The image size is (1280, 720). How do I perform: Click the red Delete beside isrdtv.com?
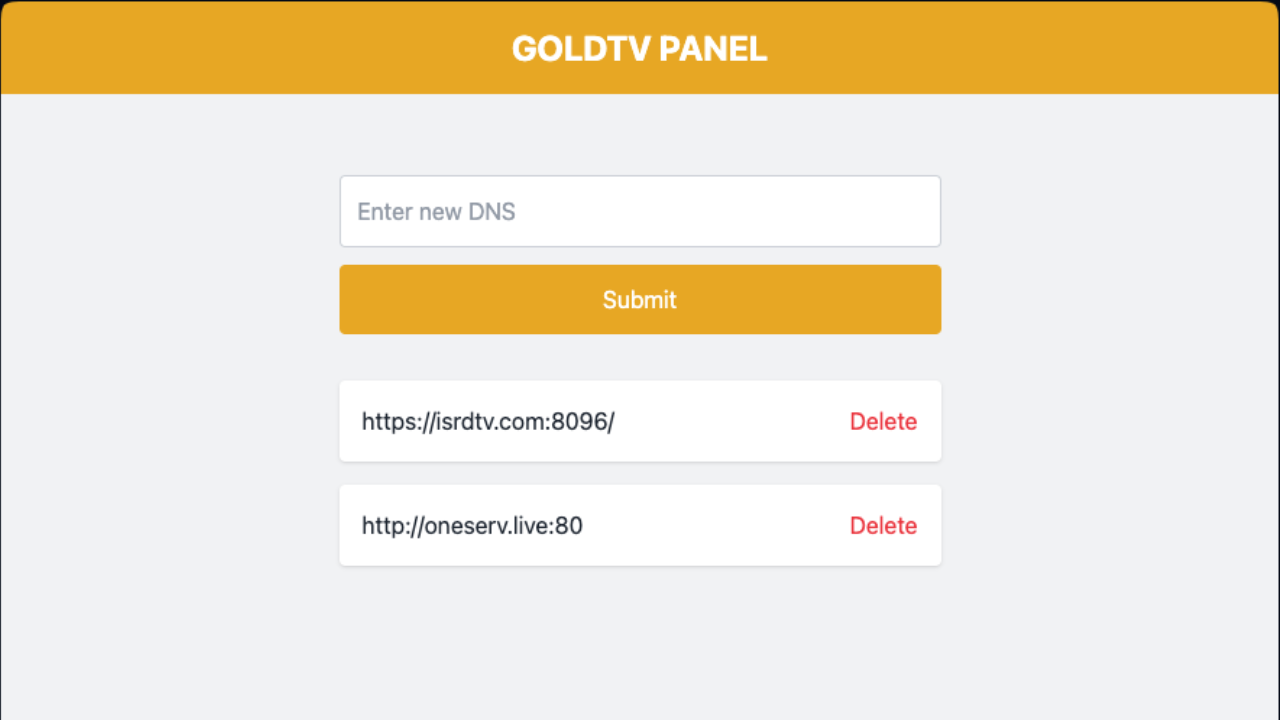(x=883, y=421)
